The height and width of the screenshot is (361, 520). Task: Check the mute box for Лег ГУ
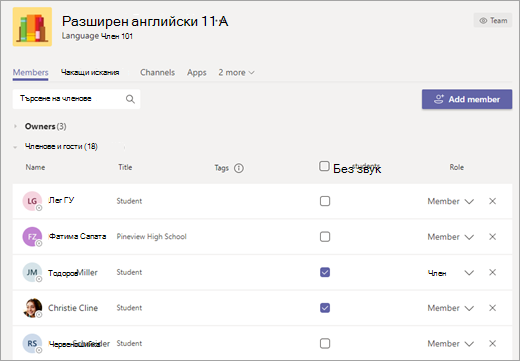[x=325, y=201]
